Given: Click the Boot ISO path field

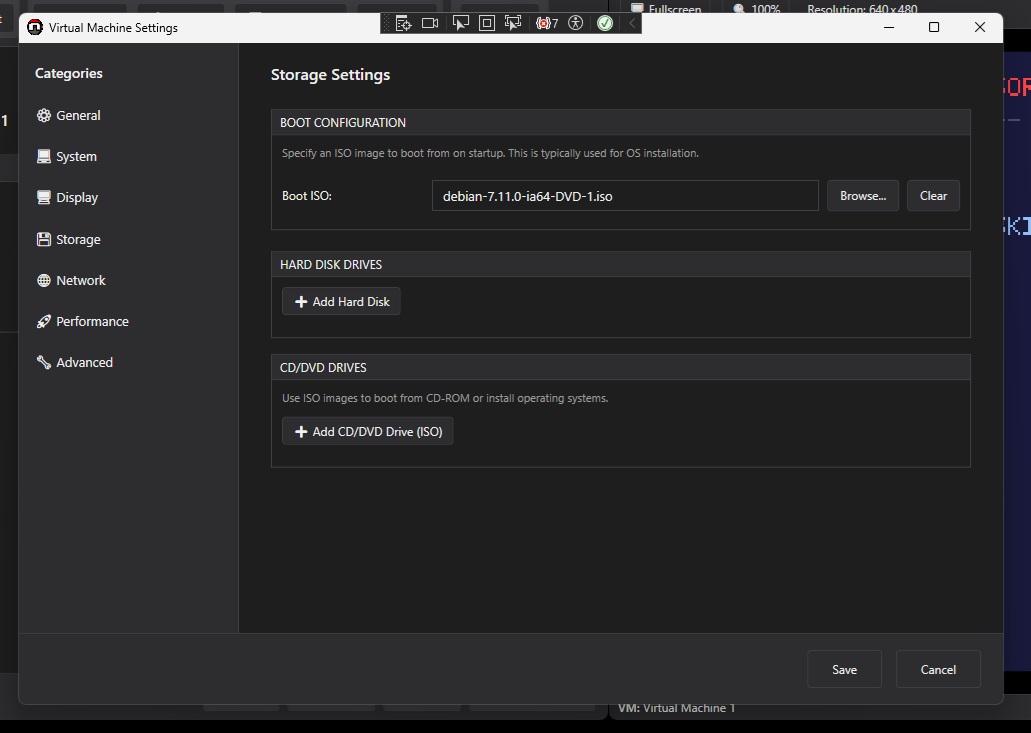Looking at the screenshot, I should [625, 196].
